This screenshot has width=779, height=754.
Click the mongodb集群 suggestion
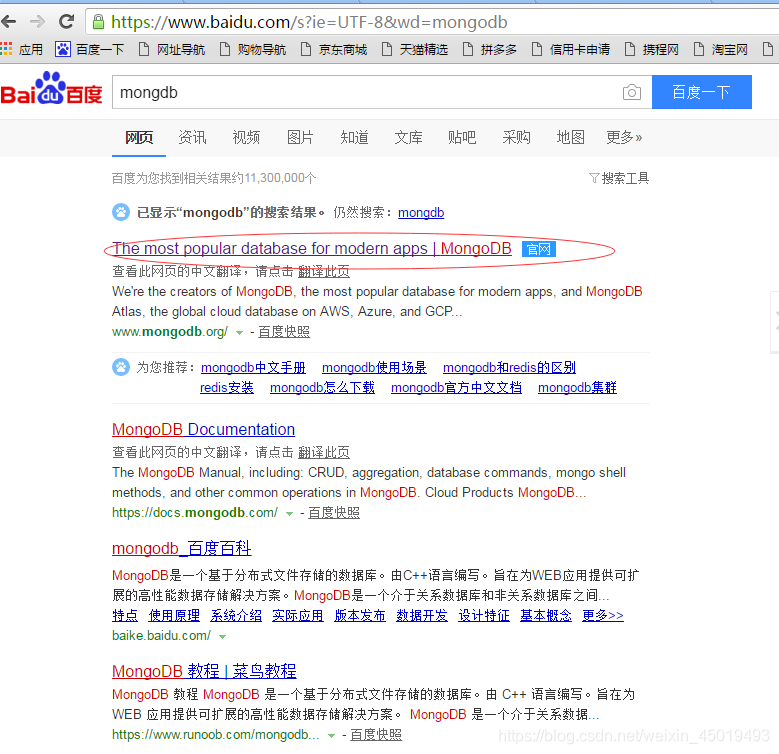577,387
